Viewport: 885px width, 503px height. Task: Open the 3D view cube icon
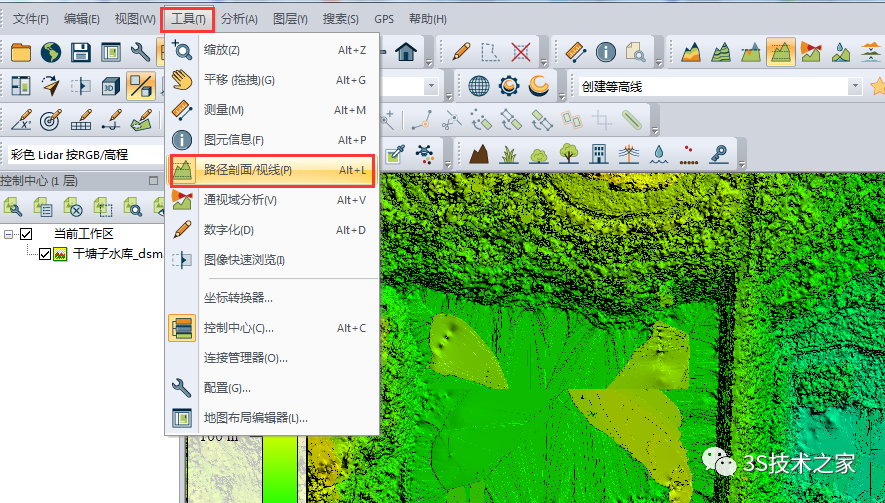coord(111,86)
